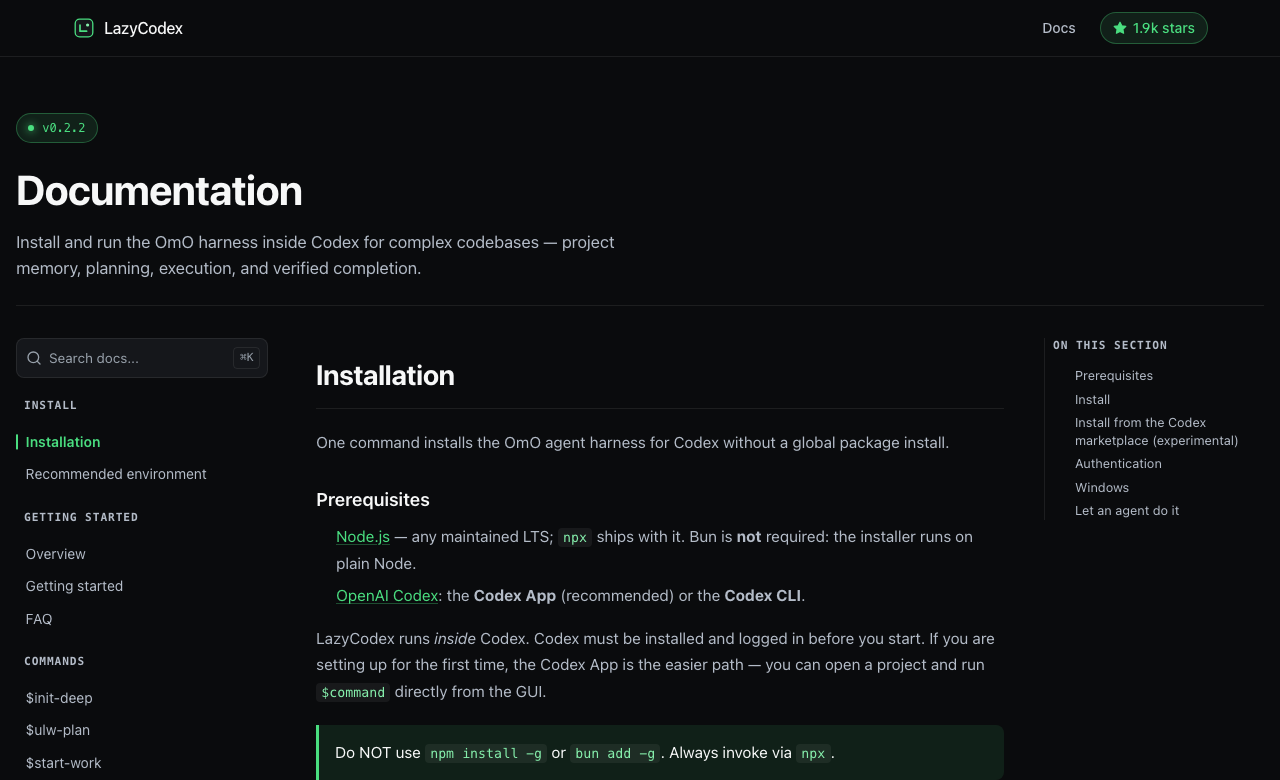Click the ON THIS SECTION label

pos(1110,345)
